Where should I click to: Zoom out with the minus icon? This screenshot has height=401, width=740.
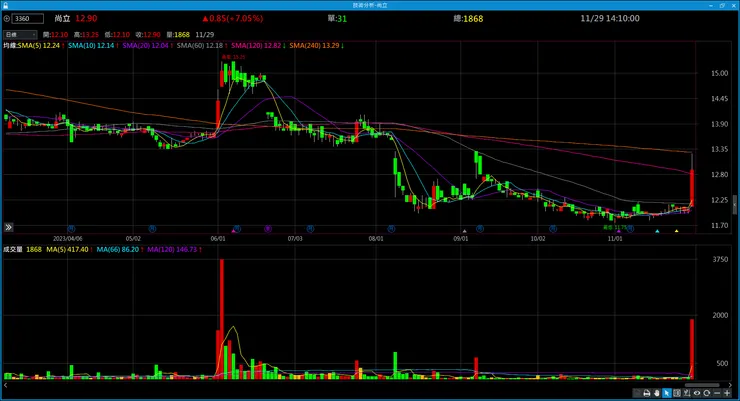pyautogui.click(x=717, y=393)
